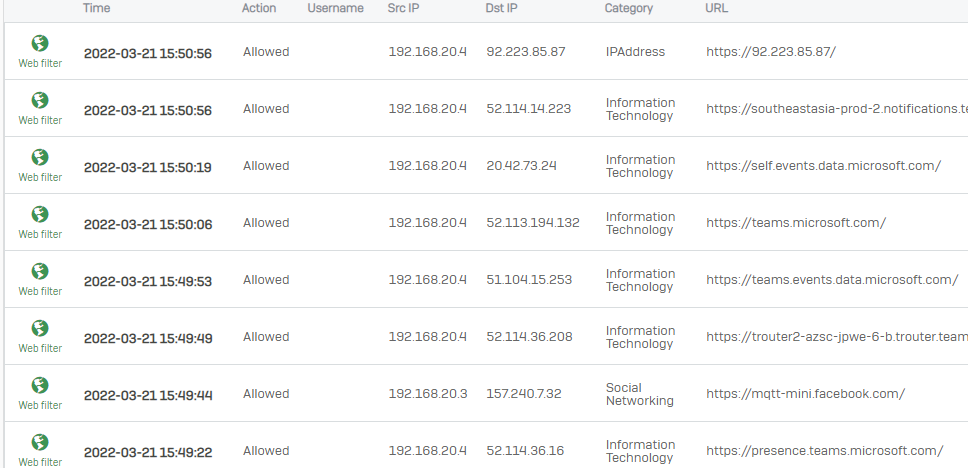The height and width of the screenshot is (468, 968).
Task: Select destination IP 157.240.7.32
Action: pyautogui.click(x=524, y=394)
